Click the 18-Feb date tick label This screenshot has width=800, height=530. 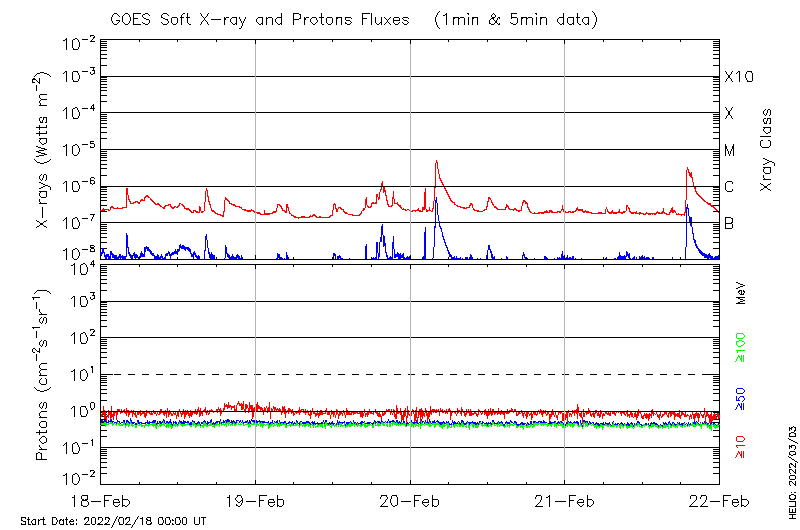[x=101, y=501]
